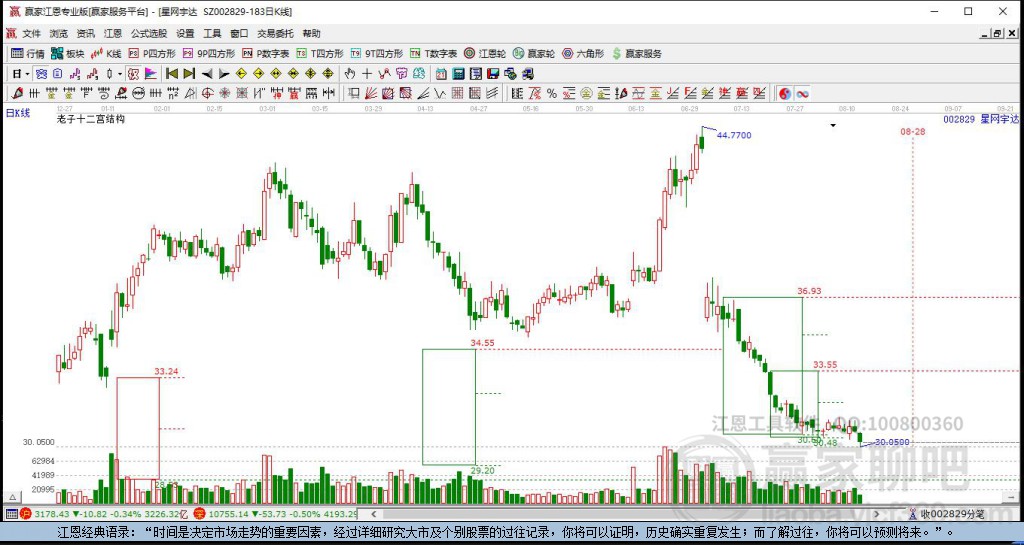Image resolution: width=1024 pixels, height=545 pixels.
Task: Click the horizontal scrollbar left arrow
Action: (x=372, y=514)
